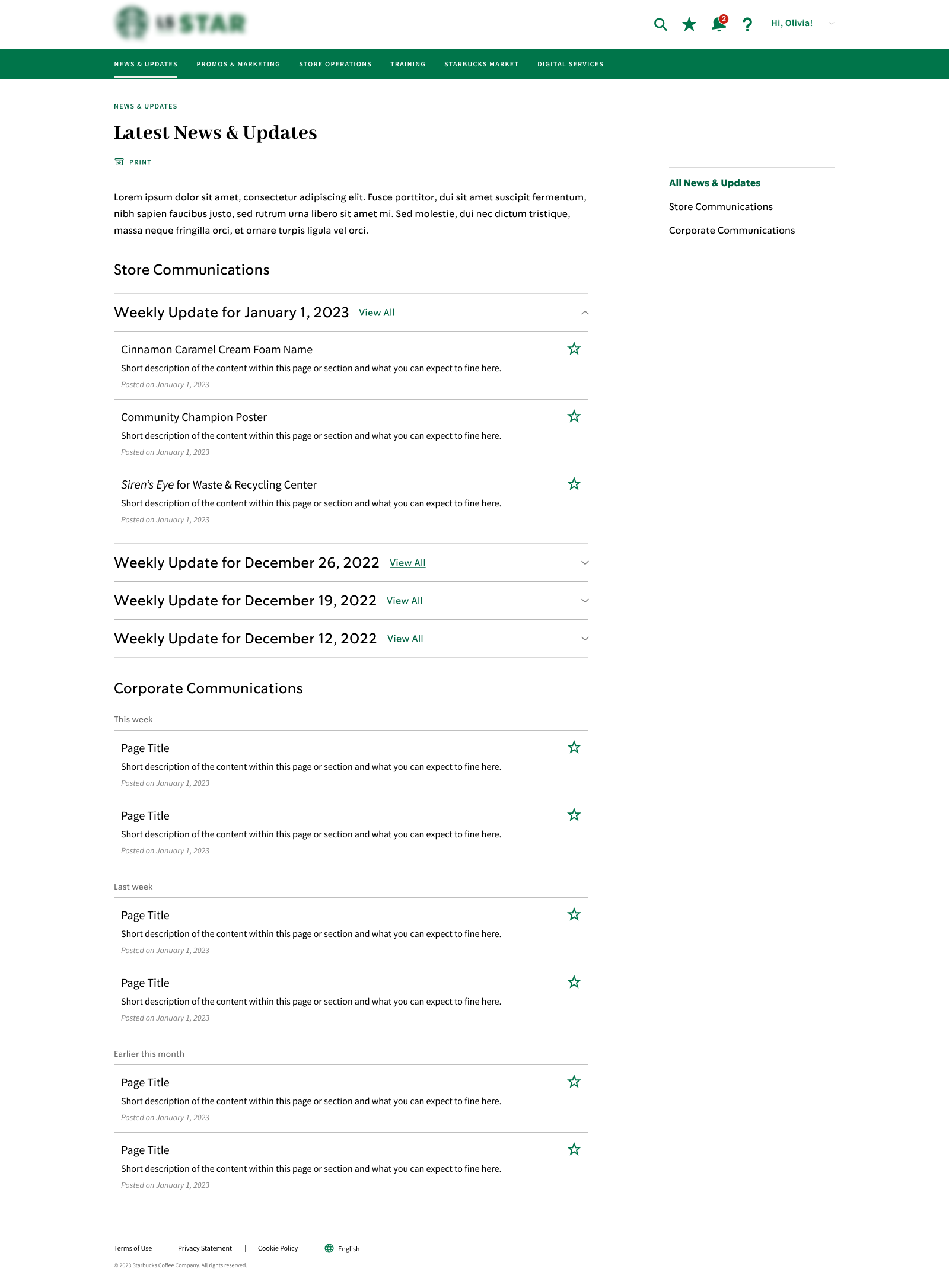Expand Weekly Update for December 12, 2022
The height and width of the screenshot is (1288, 949).
pos(585,639)
